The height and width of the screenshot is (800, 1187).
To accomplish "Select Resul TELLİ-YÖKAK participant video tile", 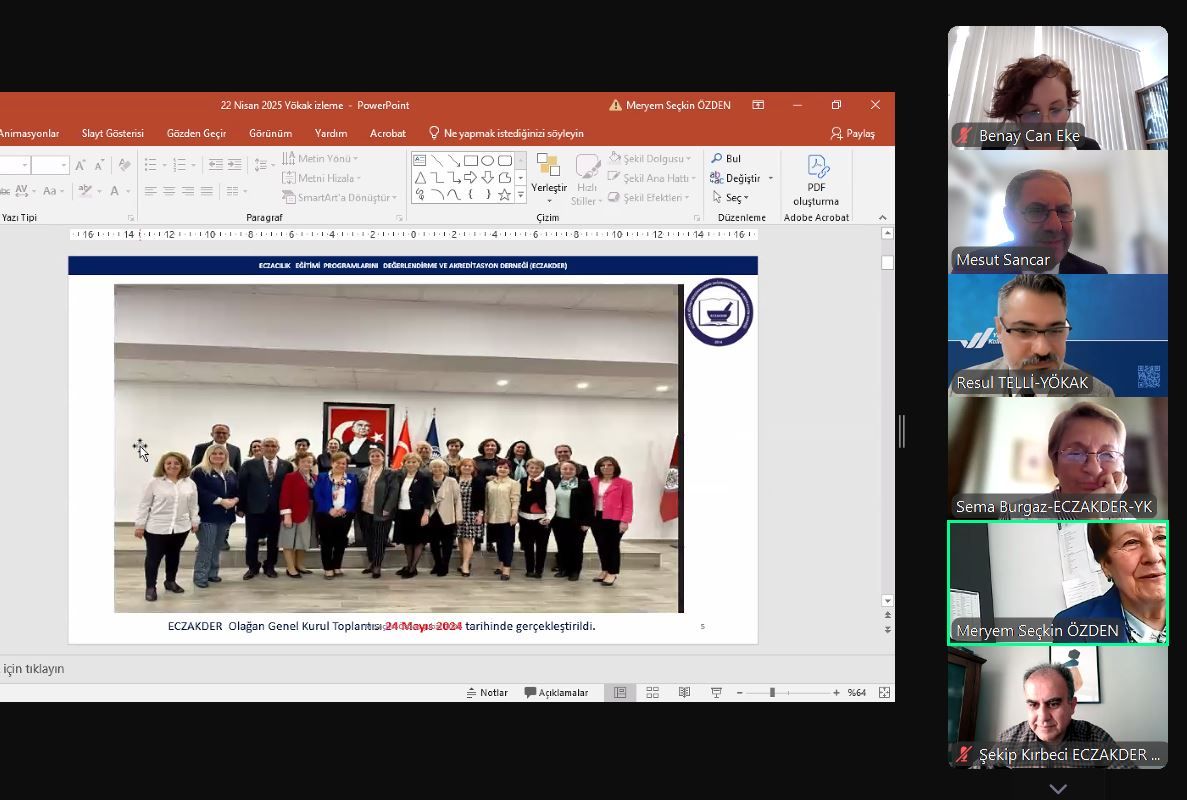I will point(1057,335).
